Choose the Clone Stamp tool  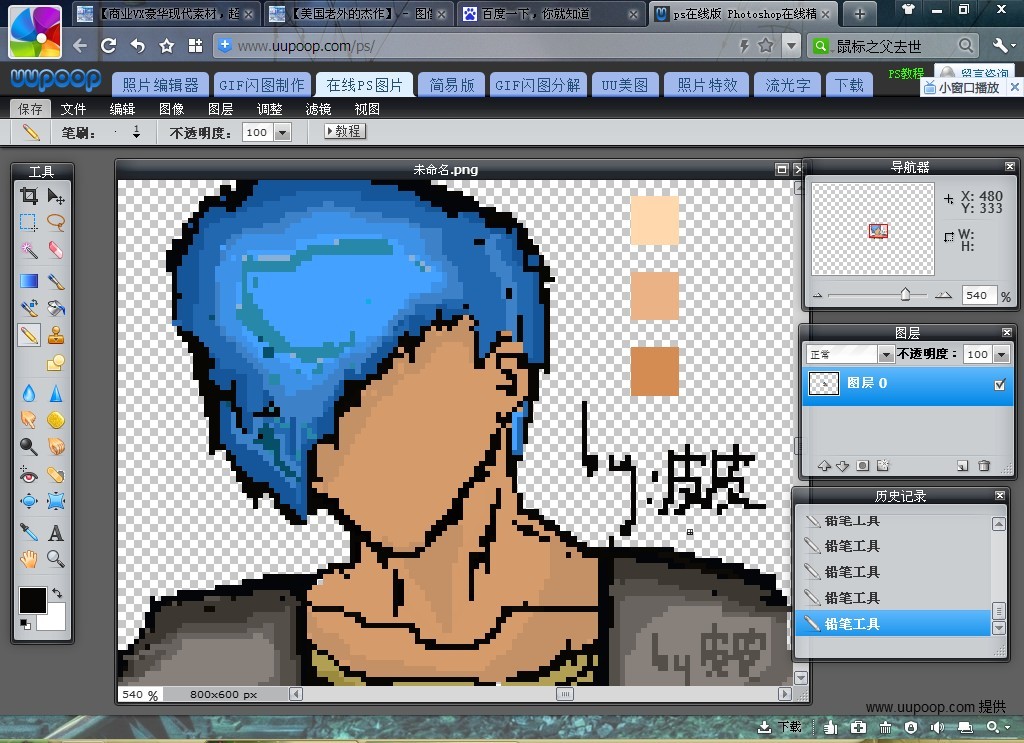point(56,335)
